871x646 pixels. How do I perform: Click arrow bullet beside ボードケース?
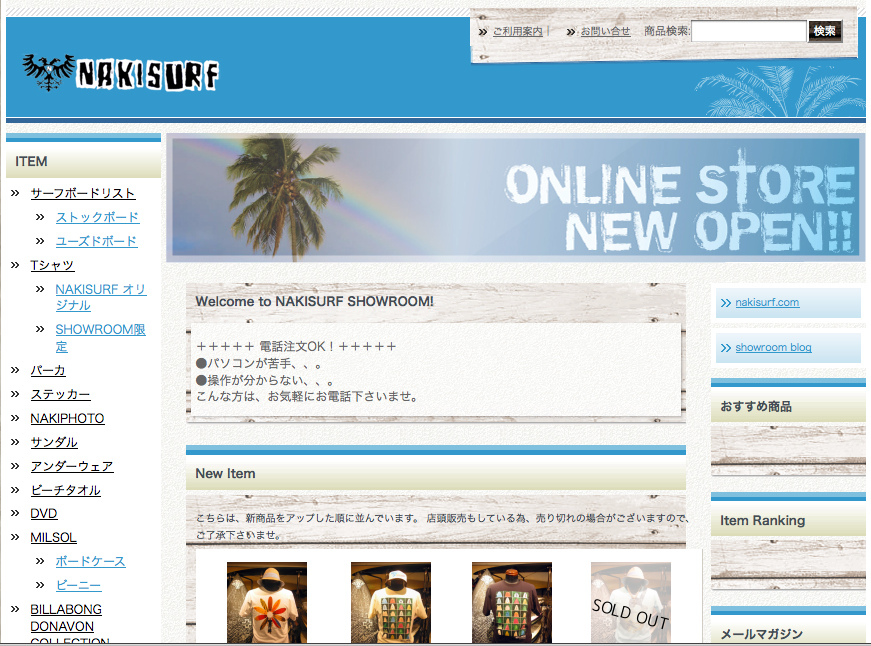point(40,561)
